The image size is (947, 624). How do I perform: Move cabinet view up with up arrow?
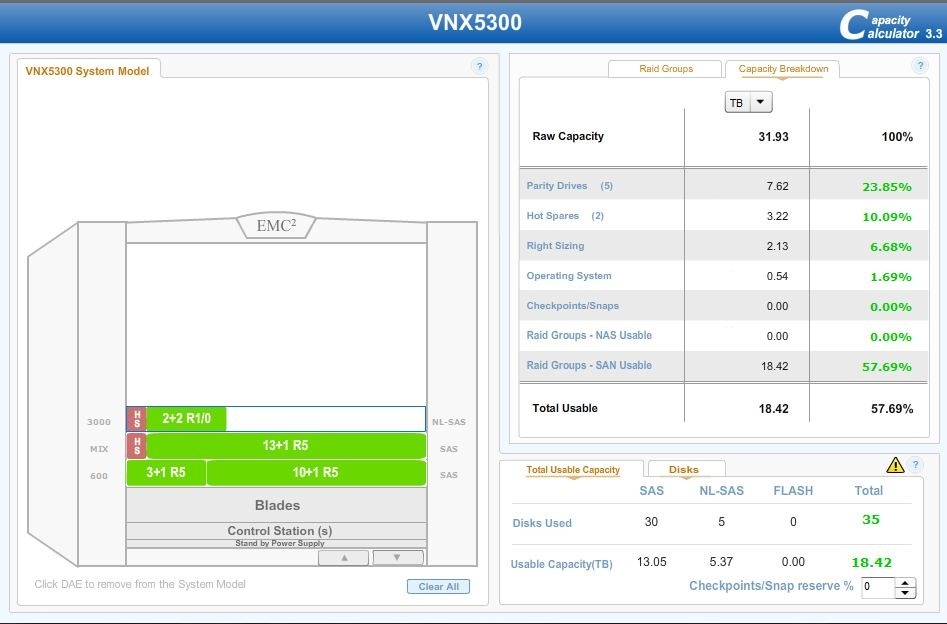pyautogui.click(x=344, y=558)
